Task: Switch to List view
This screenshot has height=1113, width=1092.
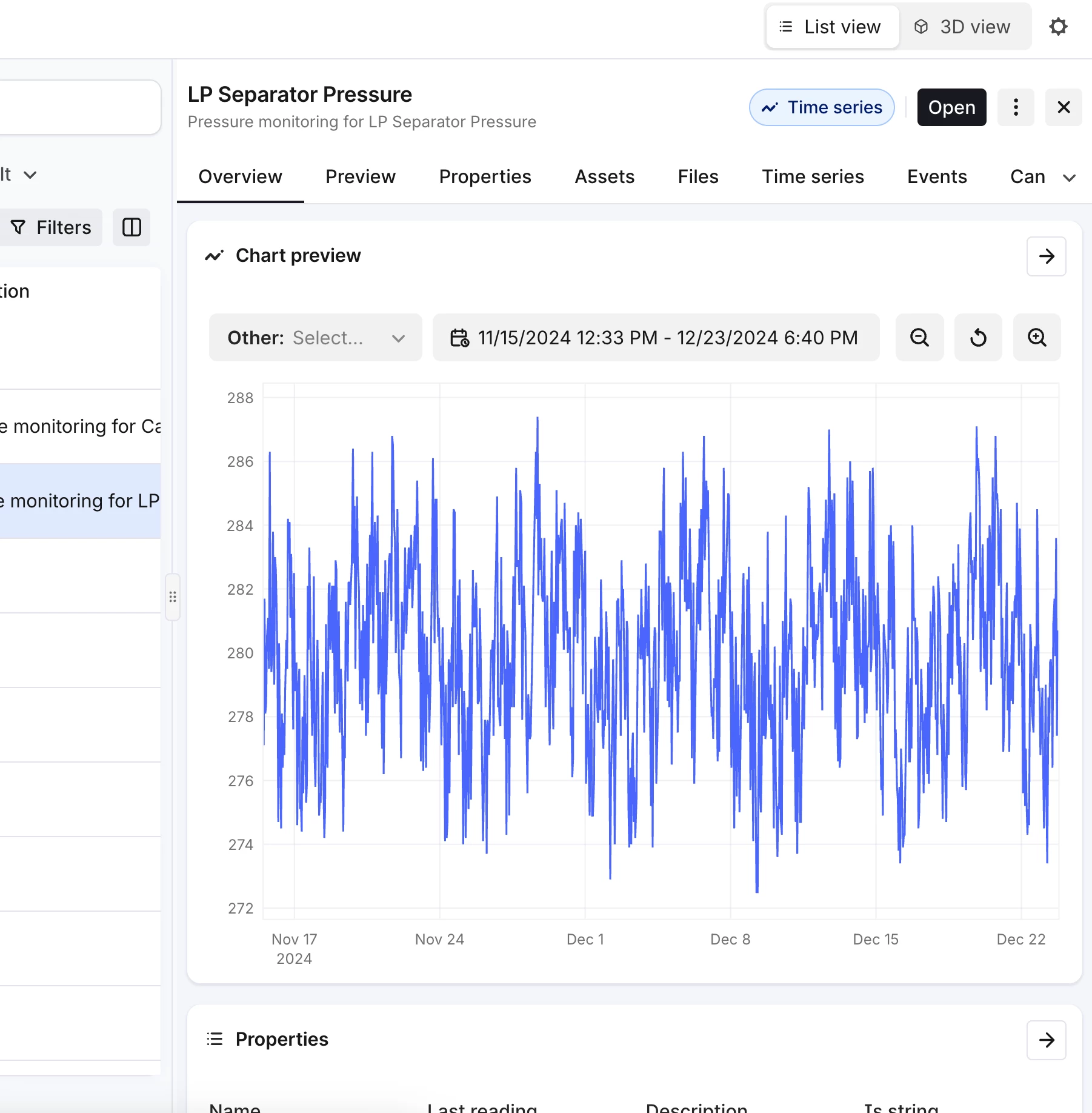Action: pyautogui.click(x=832, y=27)
